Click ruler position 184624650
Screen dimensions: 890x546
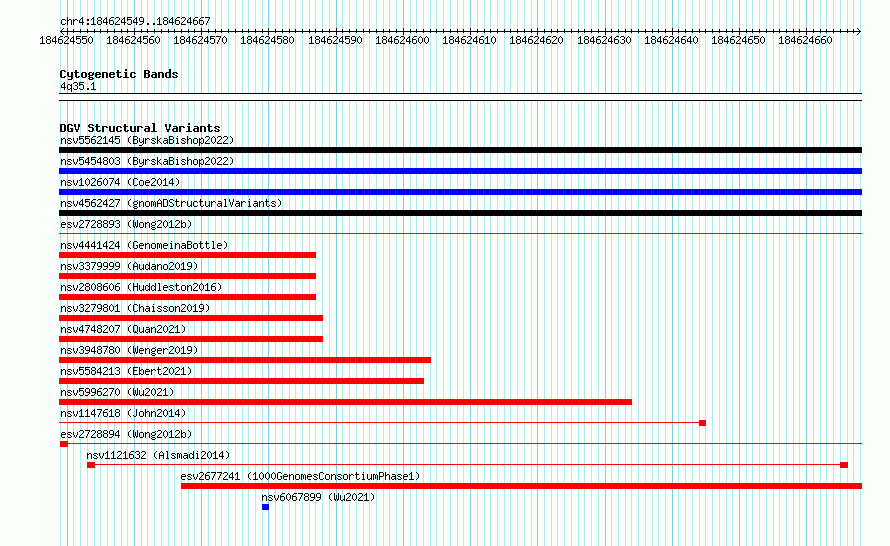click(738, 40)
